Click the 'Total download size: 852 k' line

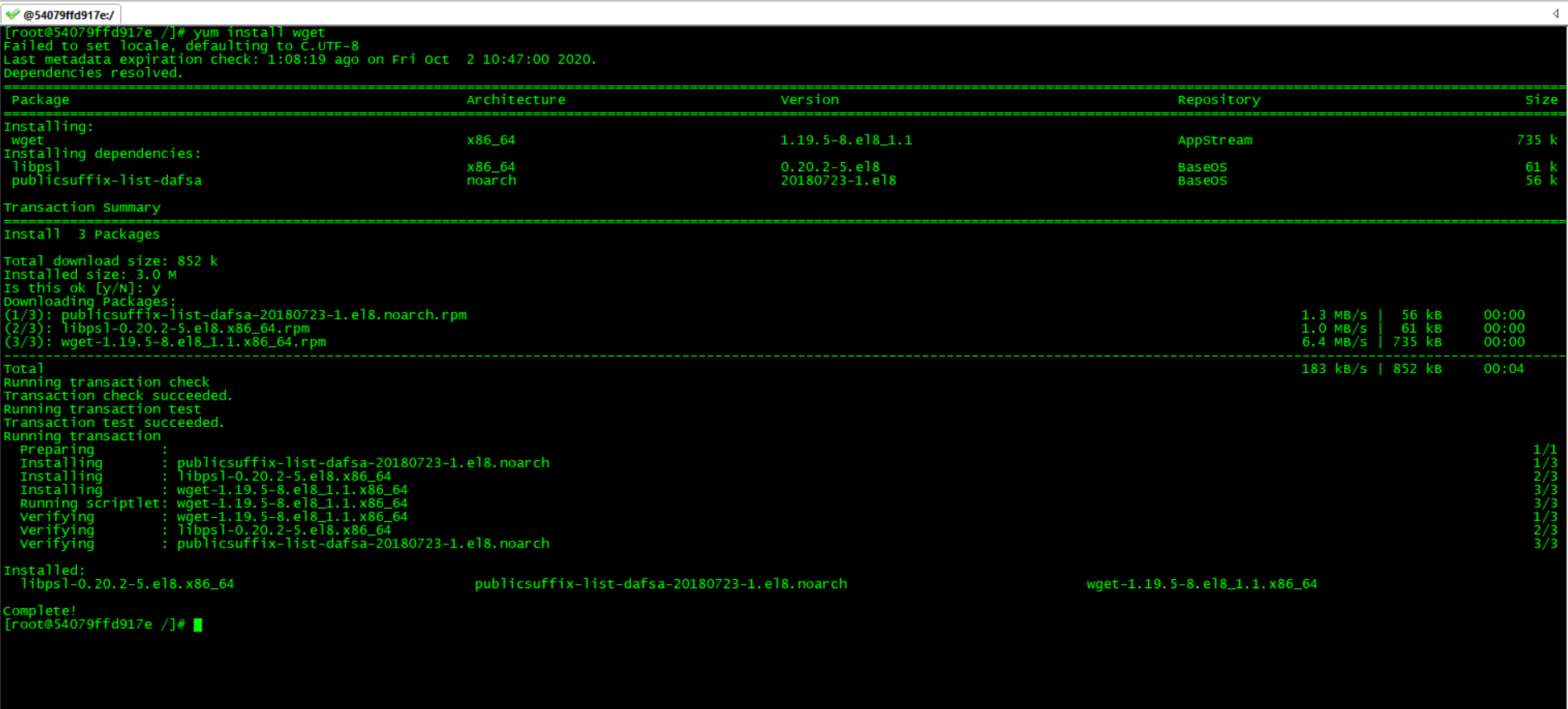(x=110, y=261)
